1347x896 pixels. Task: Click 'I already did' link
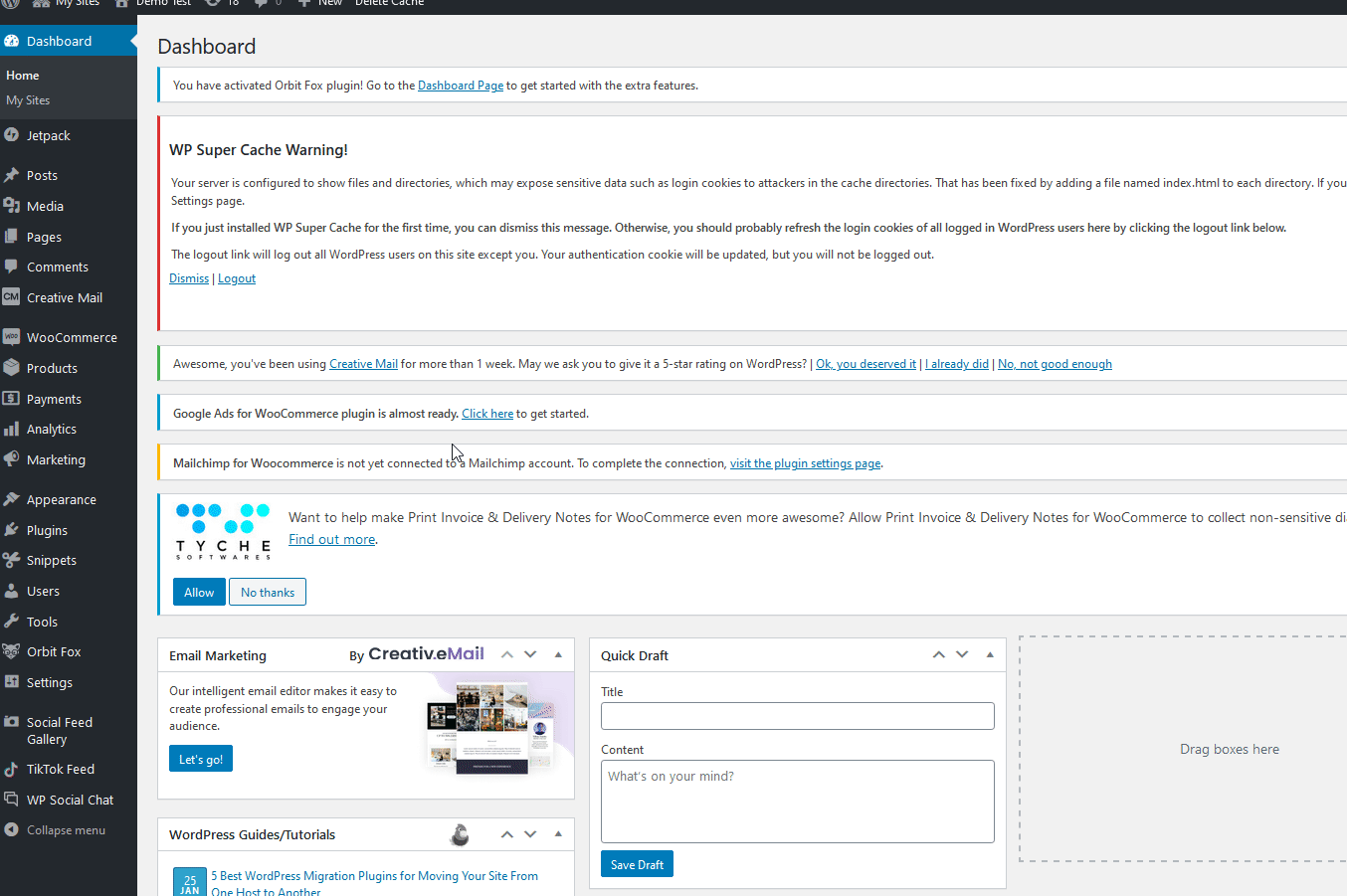coord(957,364)
